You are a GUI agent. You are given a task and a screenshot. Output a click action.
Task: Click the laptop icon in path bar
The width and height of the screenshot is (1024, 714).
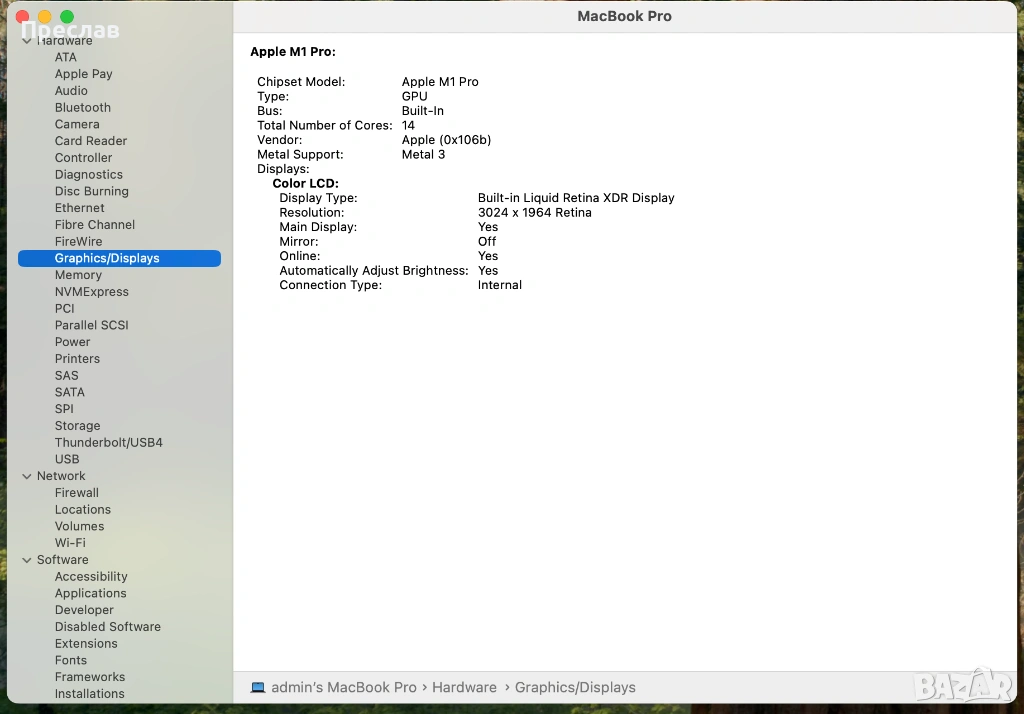[x=258, y=688]
